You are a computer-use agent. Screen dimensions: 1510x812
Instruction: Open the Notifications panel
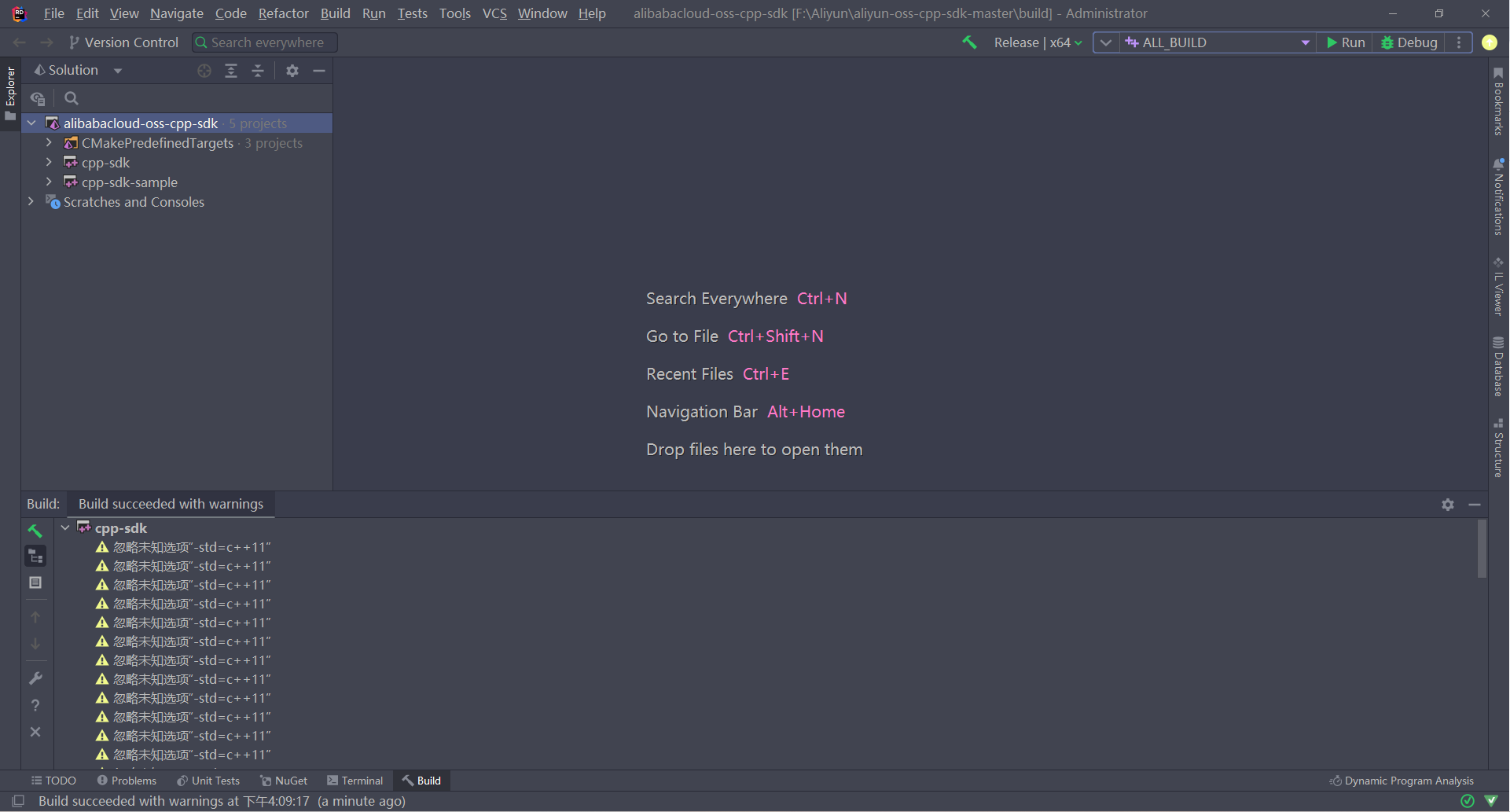pyautogui.click(x=1498, y=197)
